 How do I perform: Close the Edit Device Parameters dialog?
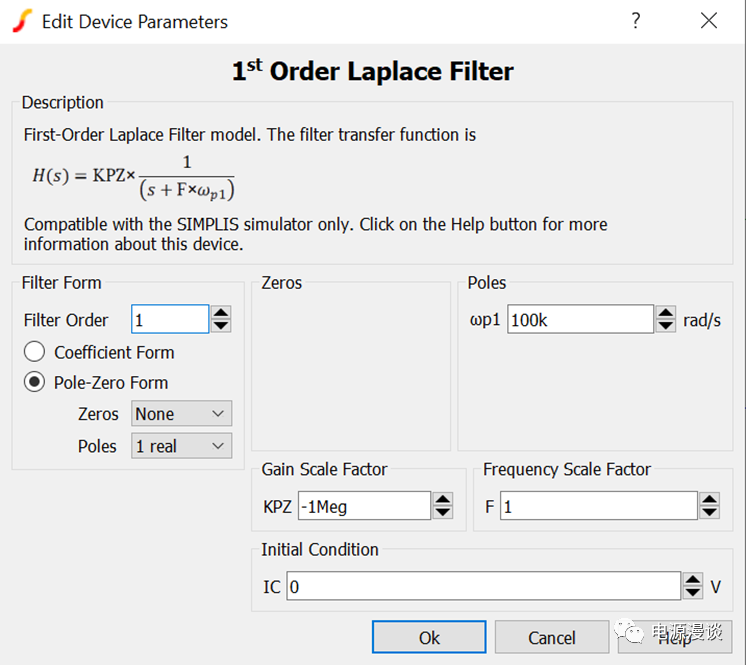[709, 21]
